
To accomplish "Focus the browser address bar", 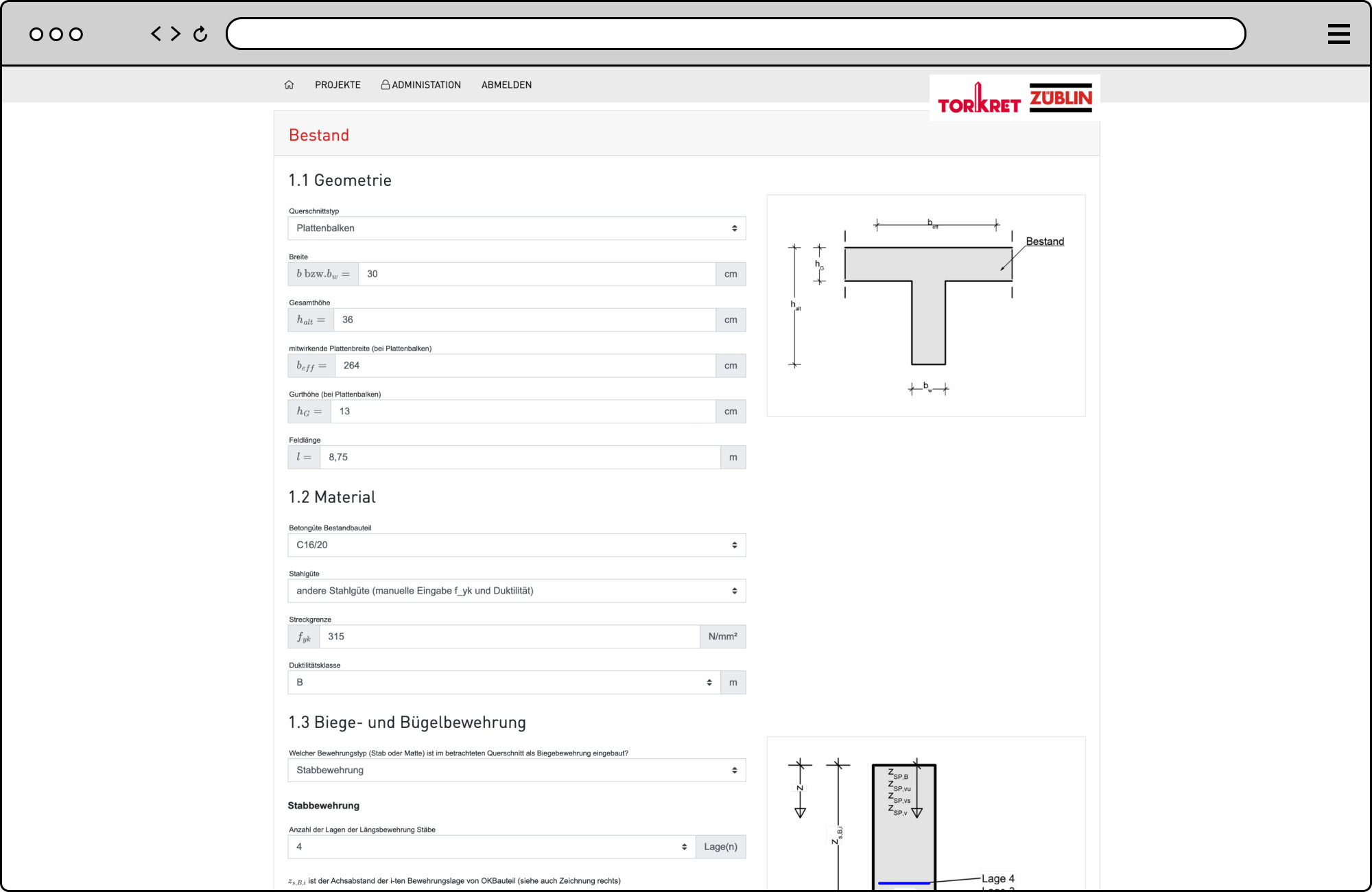I will pos(735,34).
